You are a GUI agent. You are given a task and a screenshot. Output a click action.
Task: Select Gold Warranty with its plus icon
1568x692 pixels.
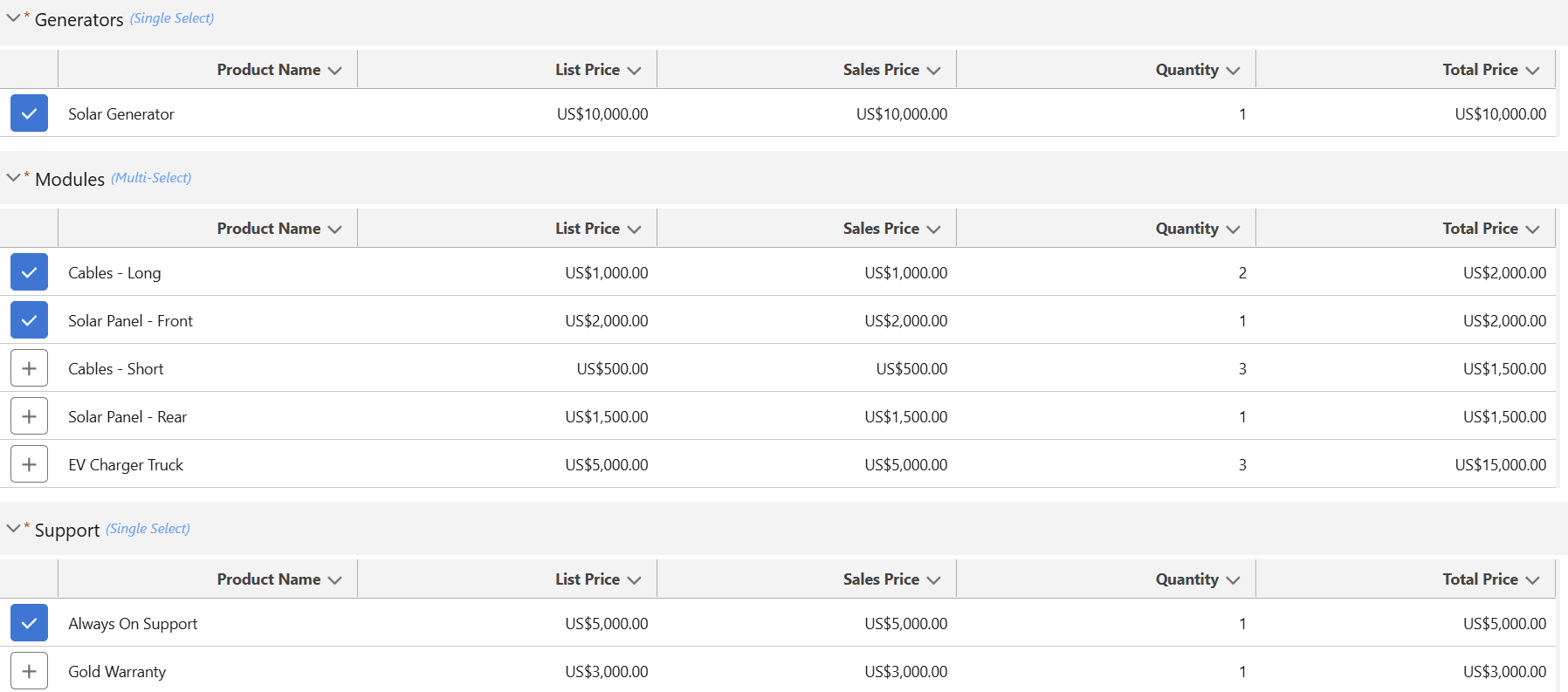tap(29, 671)
